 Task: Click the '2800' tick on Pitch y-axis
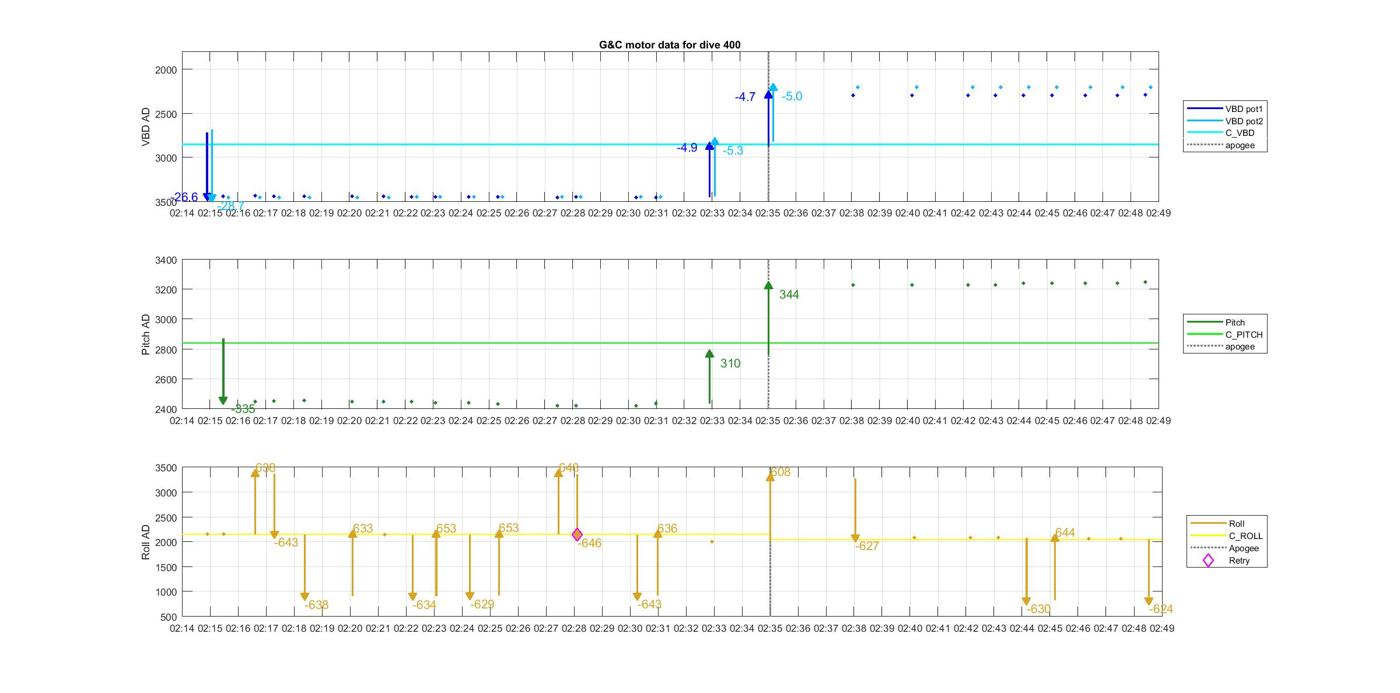(x=166, y=350)
